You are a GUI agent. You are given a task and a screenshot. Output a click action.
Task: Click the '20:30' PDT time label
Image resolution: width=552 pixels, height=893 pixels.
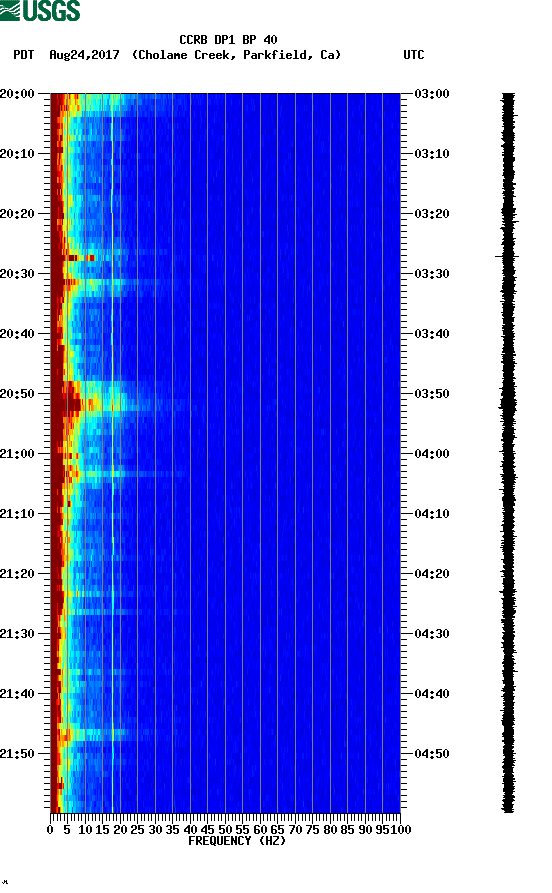17,273
